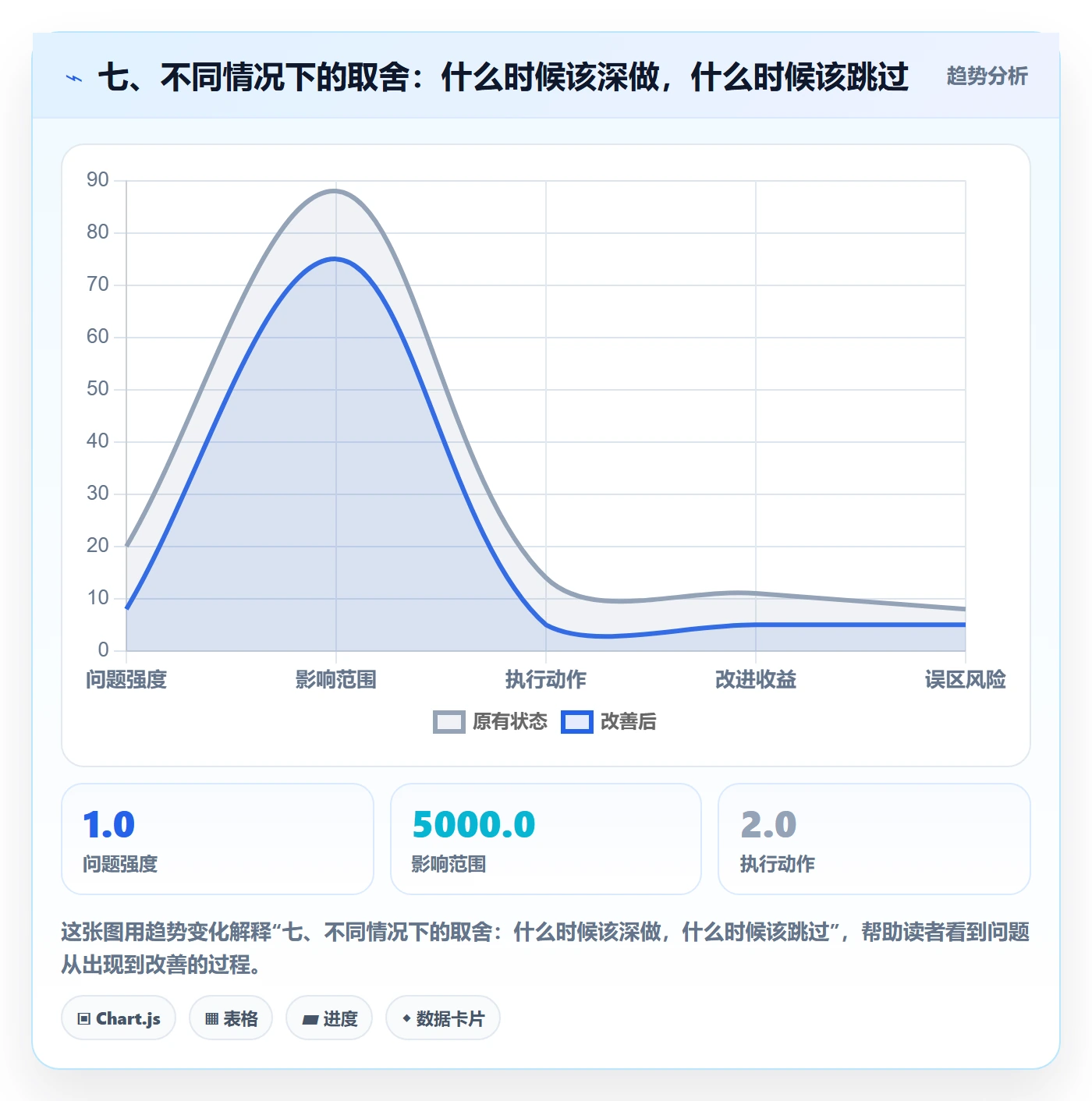
Task: Click the 误区风险 x-axis label
Action: click(x=966, y=680)
